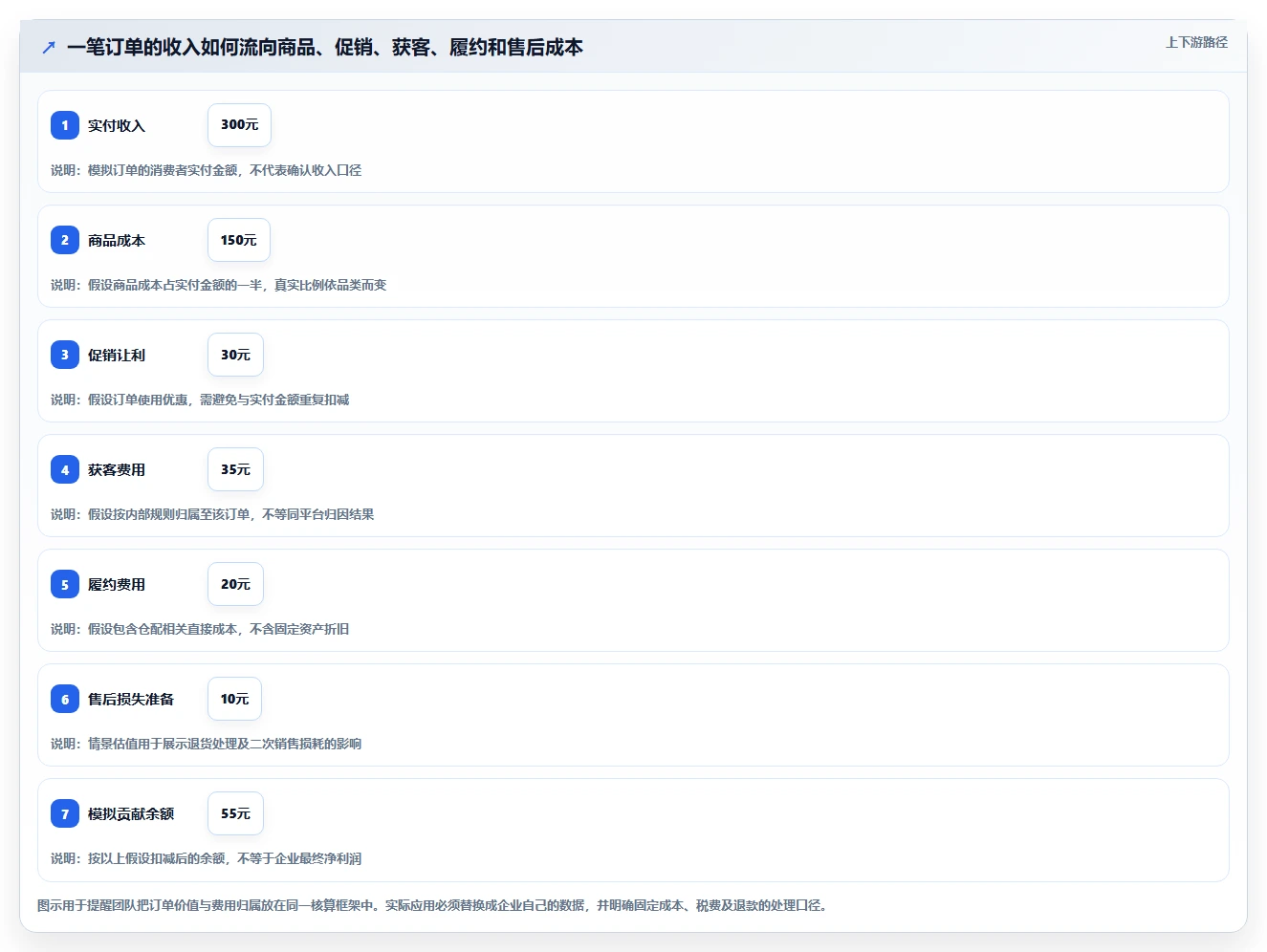Viewport: 1267px width, 952px height.
Task: Click the note about 不等于企业最终净利润
Action: tap(207, 858)
